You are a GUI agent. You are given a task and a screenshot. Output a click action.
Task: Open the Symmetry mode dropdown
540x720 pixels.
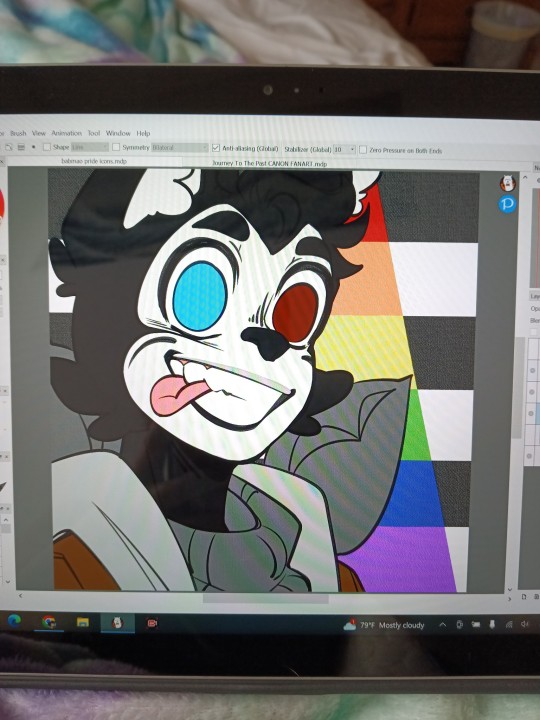click(180, 147)
